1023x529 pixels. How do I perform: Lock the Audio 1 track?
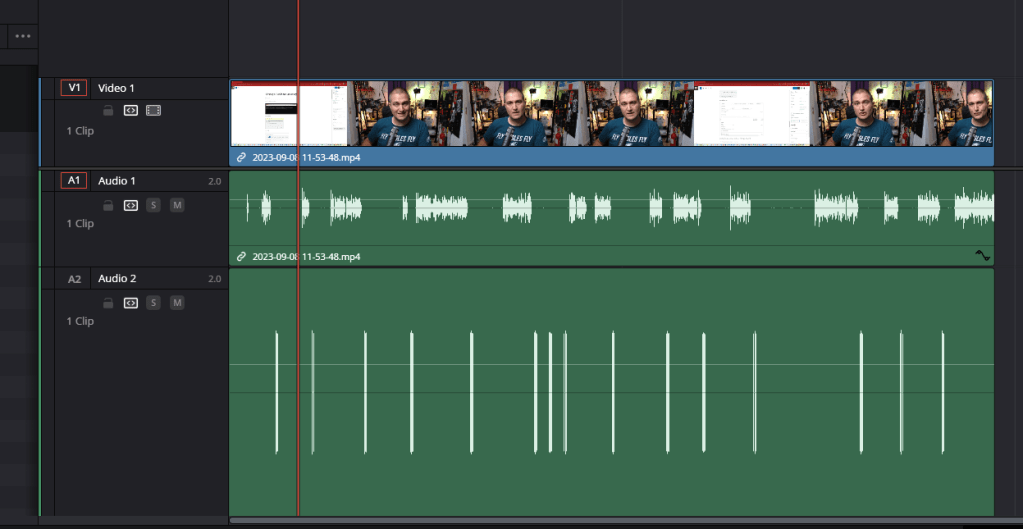[108, 205]
